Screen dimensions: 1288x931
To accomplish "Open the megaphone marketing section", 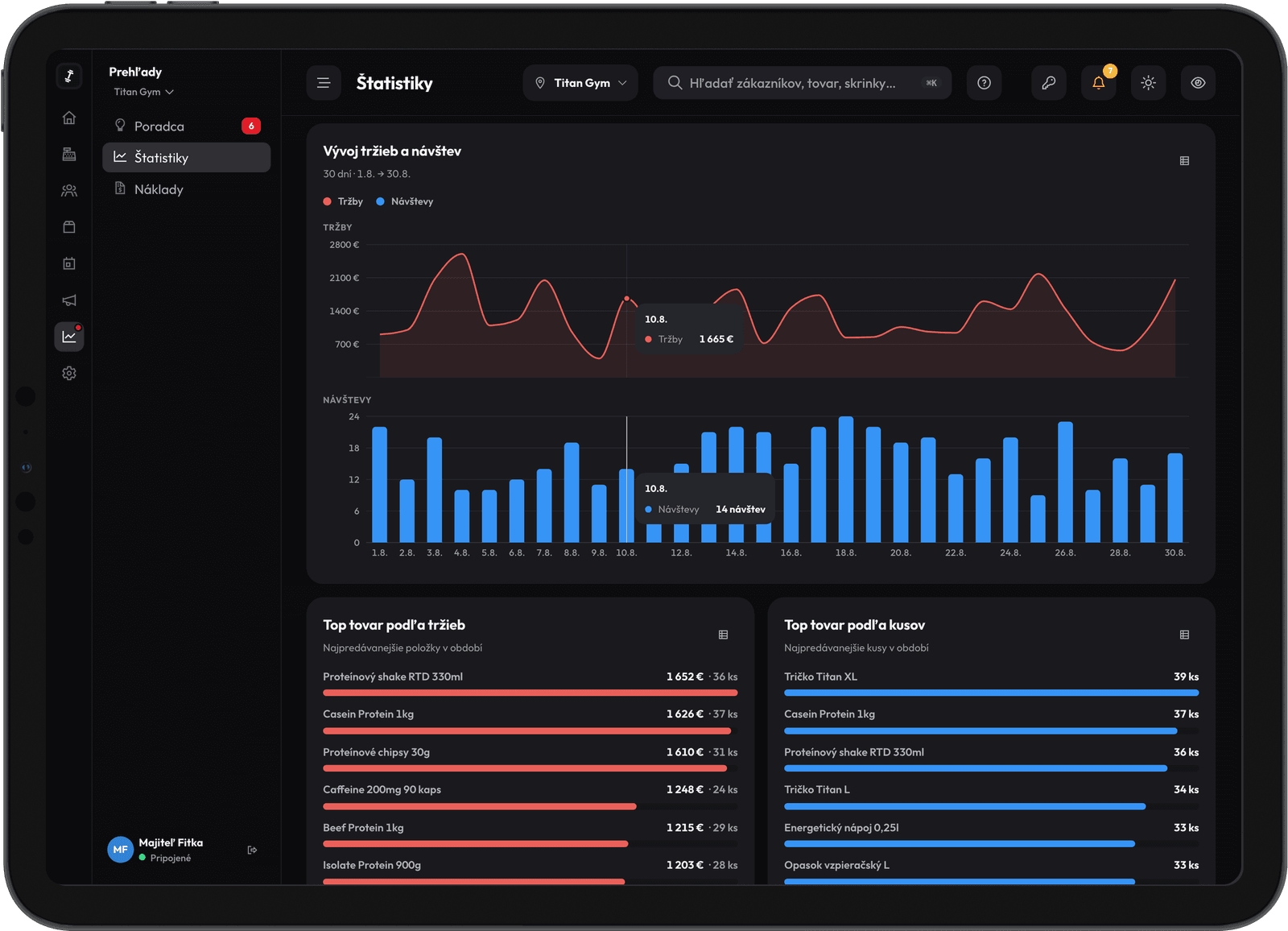I will click(x=69, y=300).
